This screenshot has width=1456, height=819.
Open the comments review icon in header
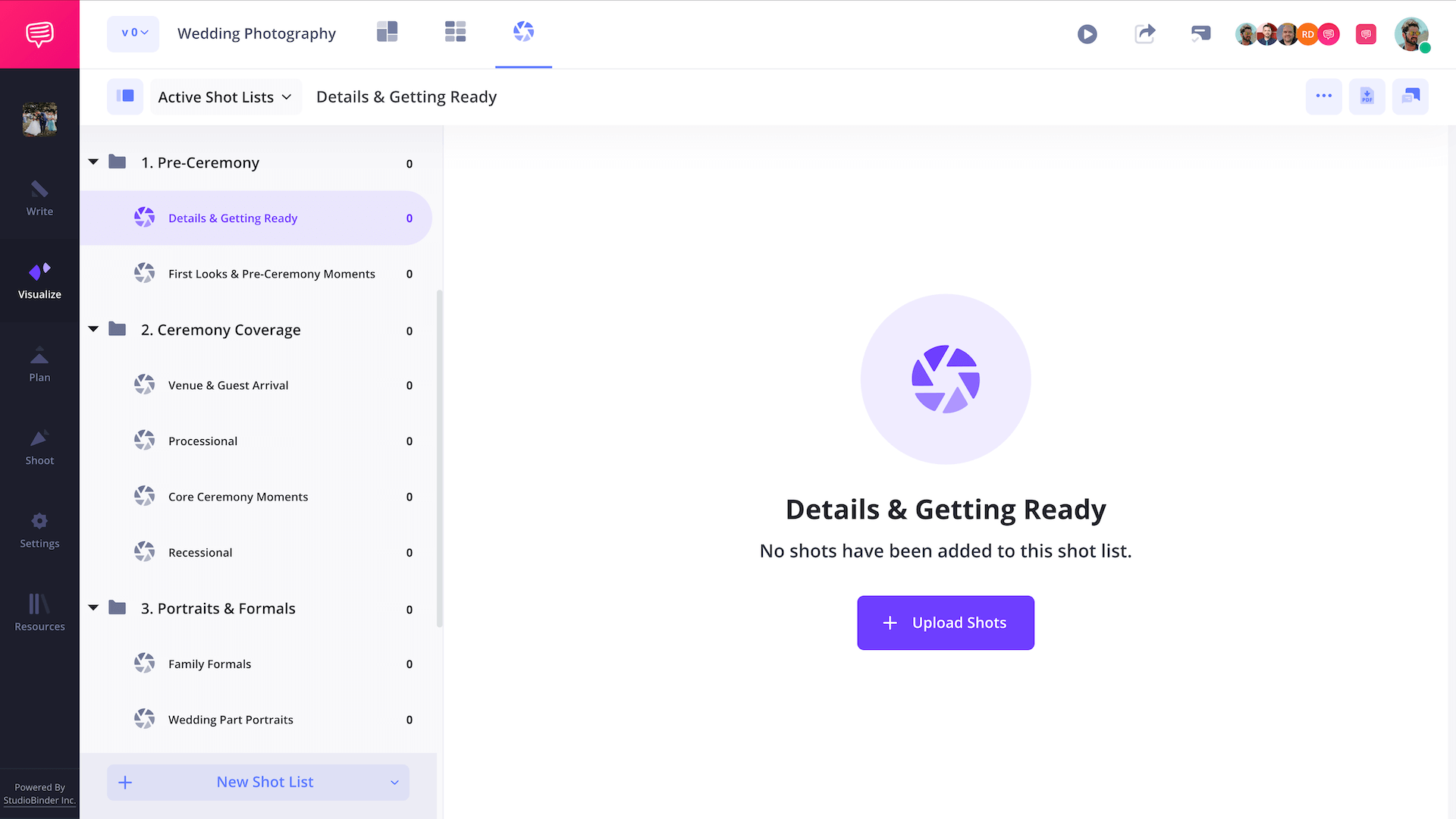point(1200,33)
